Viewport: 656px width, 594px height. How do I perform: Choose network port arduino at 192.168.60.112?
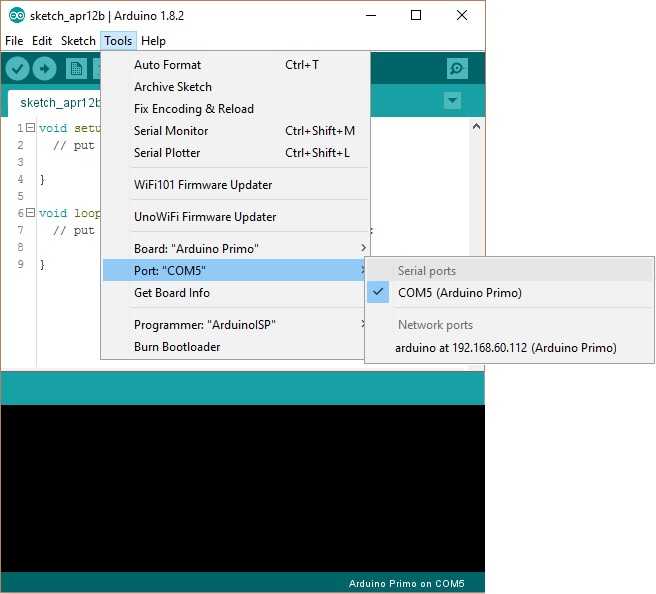(x=505, y=348)
